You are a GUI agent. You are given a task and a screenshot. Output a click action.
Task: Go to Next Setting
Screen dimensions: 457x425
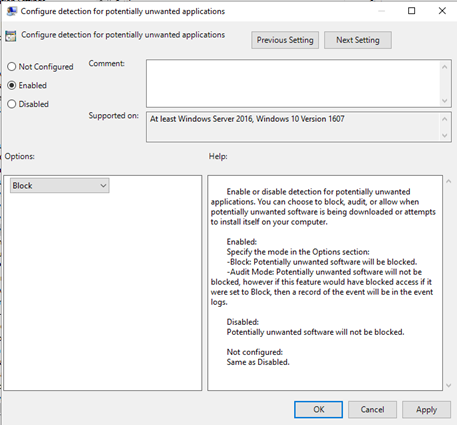[358, 40]
